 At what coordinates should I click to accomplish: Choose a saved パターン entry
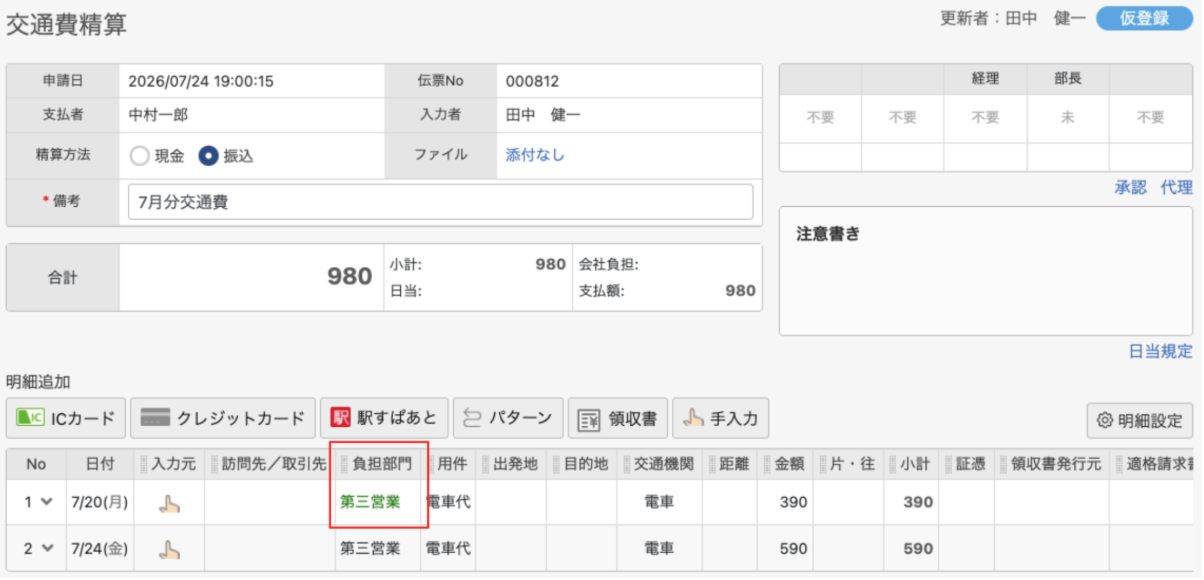click(508, 419)
